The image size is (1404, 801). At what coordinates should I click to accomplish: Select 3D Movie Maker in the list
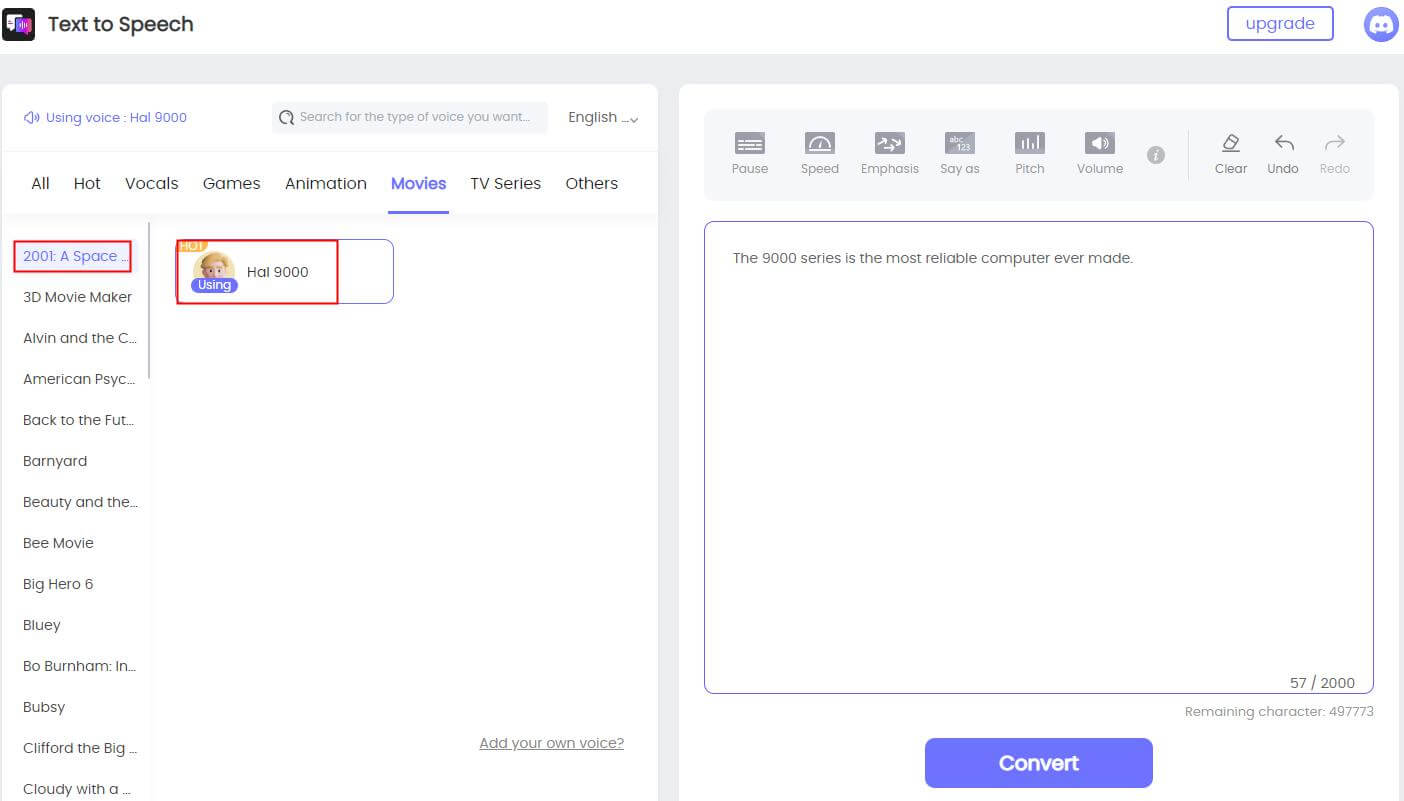(x=77, y=297)
